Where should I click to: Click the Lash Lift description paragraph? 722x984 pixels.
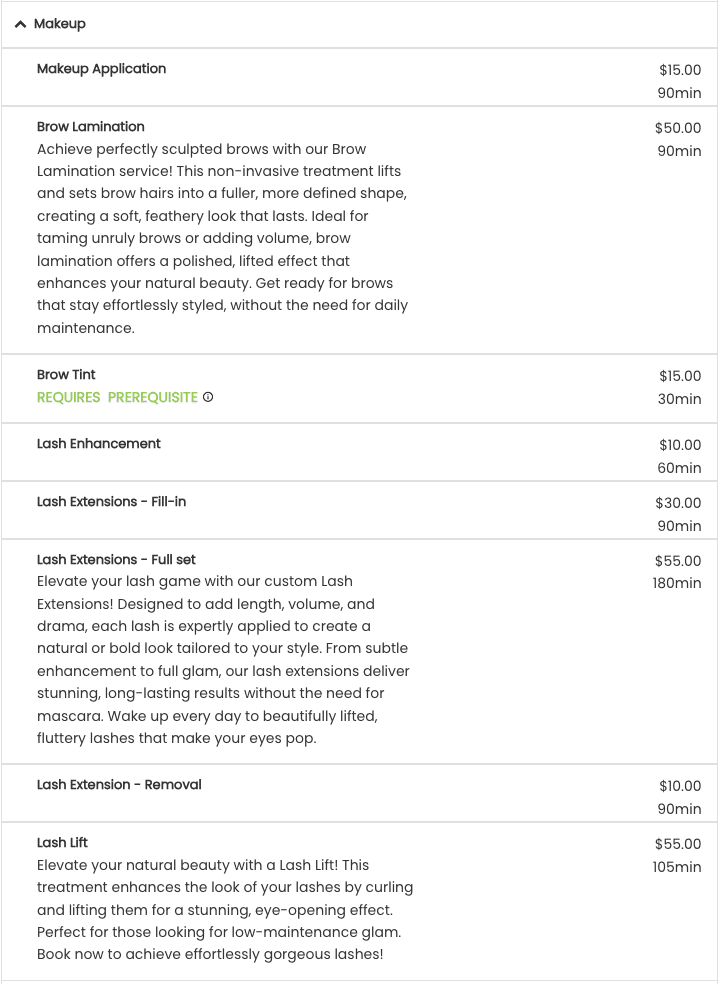point(225,909)
